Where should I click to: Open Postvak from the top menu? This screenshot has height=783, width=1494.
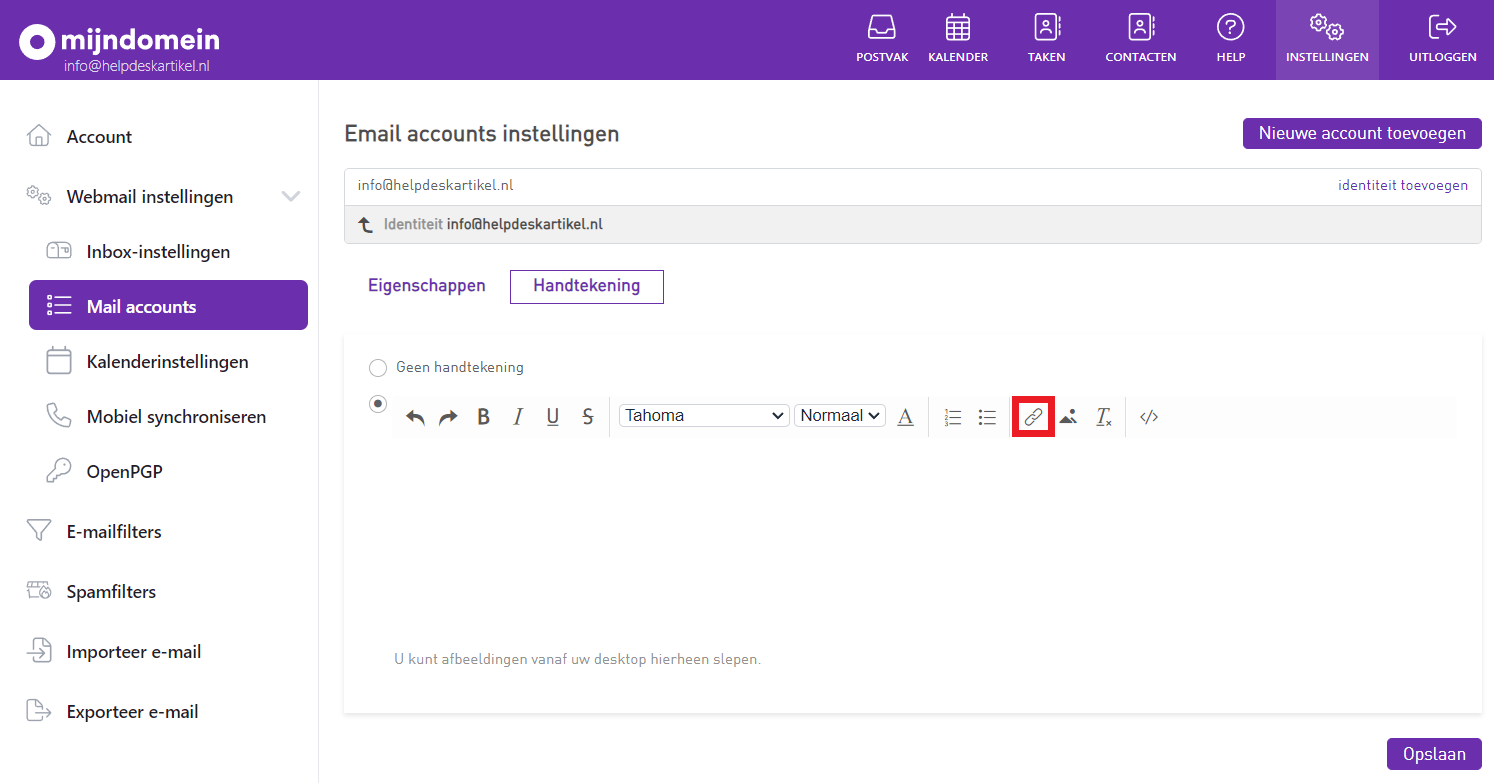tap(882, 39)
